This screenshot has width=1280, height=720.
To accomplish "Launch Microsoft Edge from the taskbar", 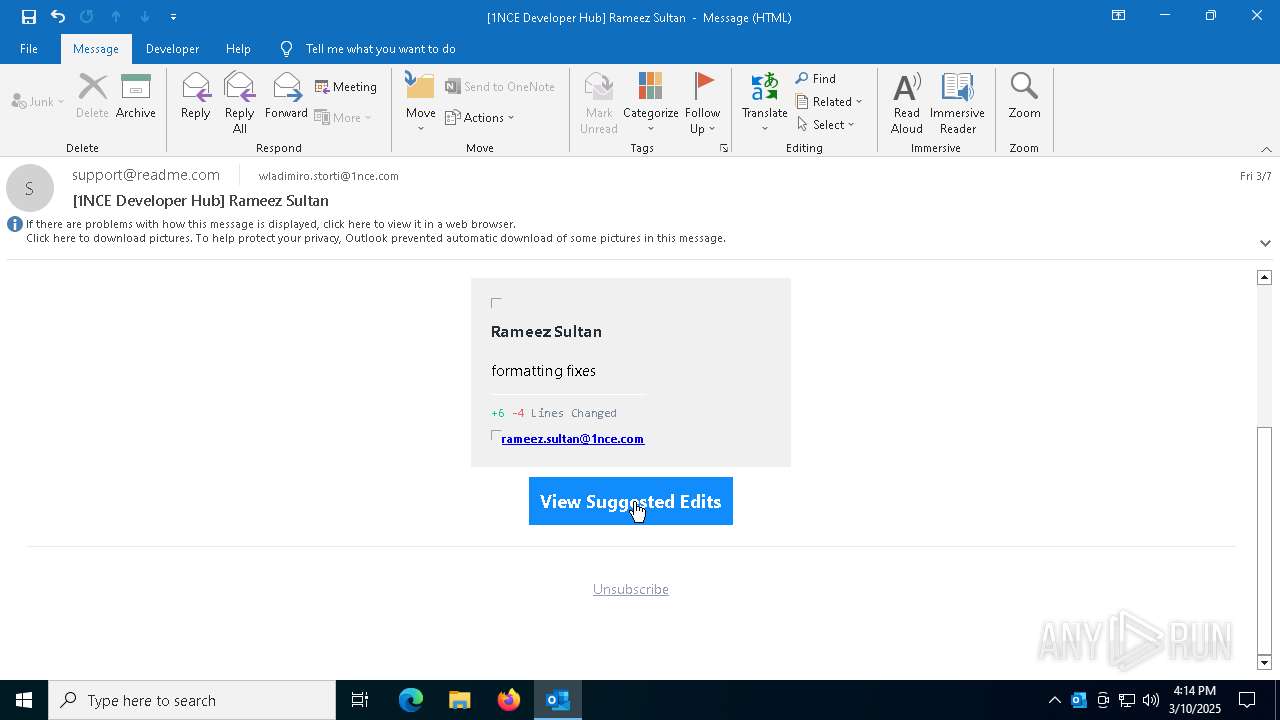I will pos(411,700).
